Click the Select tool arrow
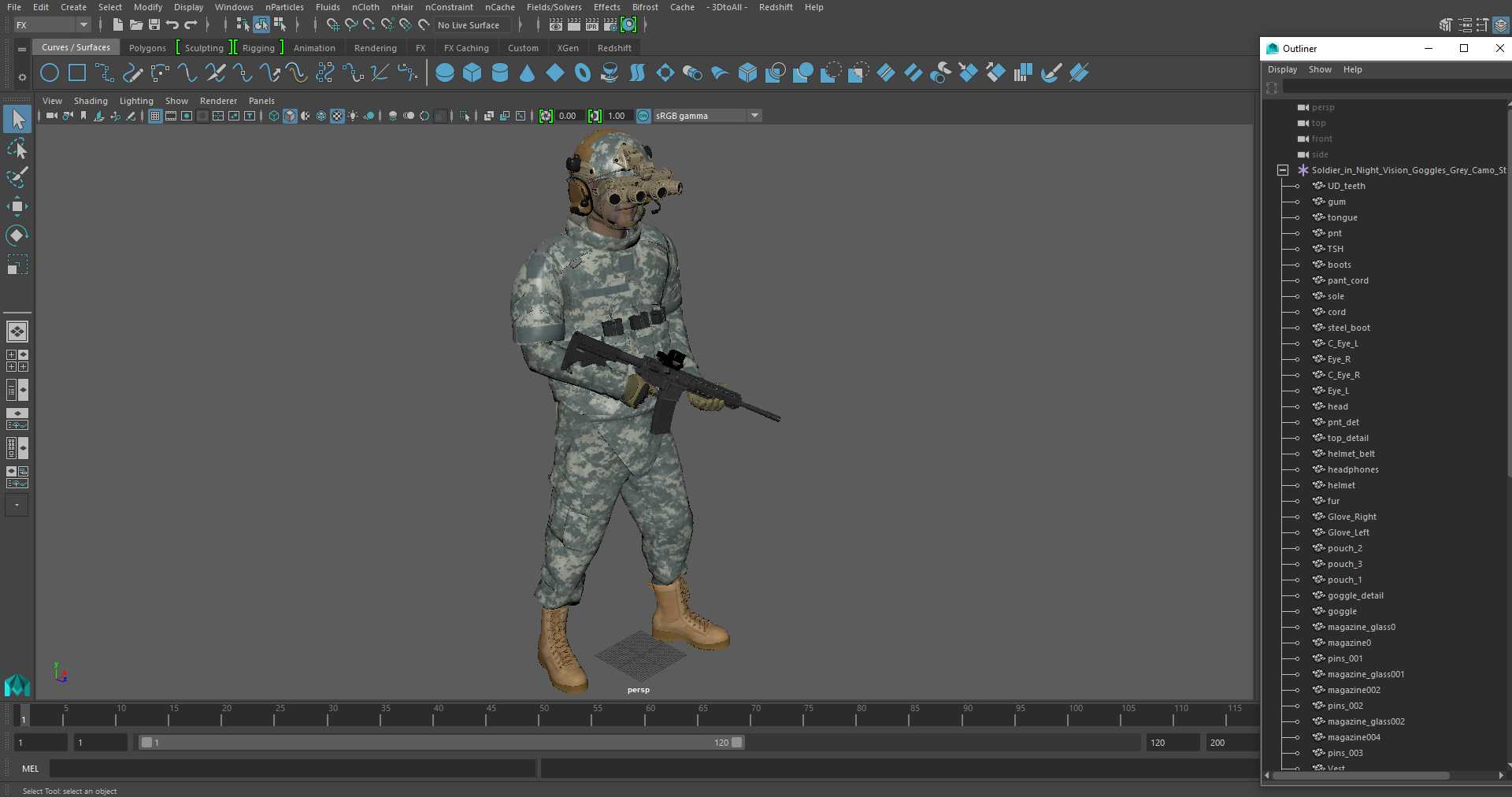The image size is (1512, 797). coord(17,120)
